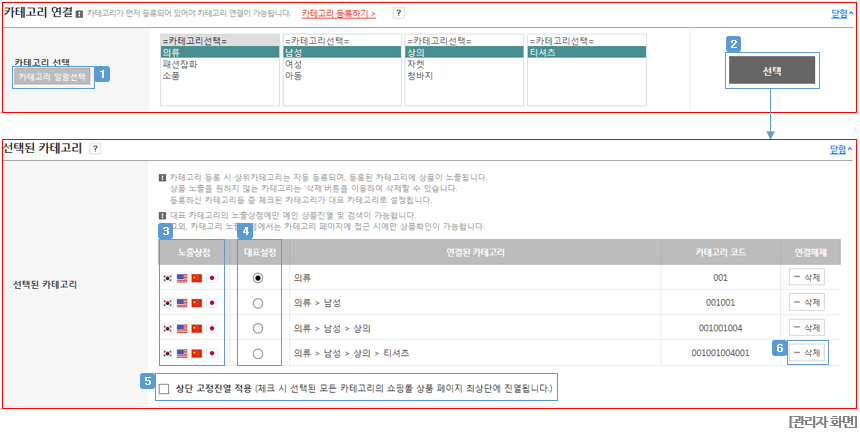The height and width of the screenshot is (432, 860).
Task: Click =카테고리선택= above the 의류 entry
Action: click(x=219, y=41)
